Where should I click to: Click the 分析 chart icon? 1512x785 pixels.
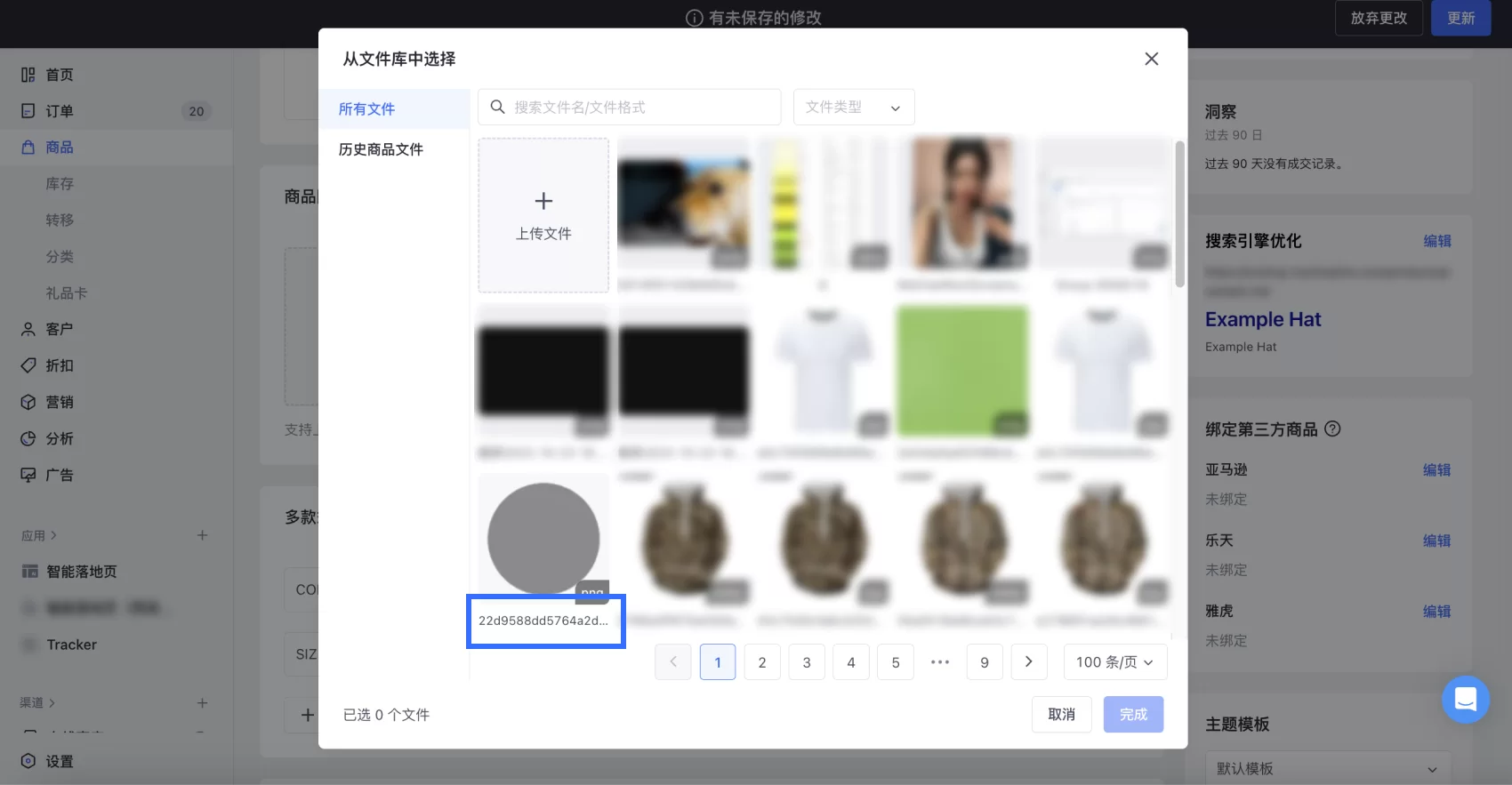pyautogui.click(x=28, y=438)
